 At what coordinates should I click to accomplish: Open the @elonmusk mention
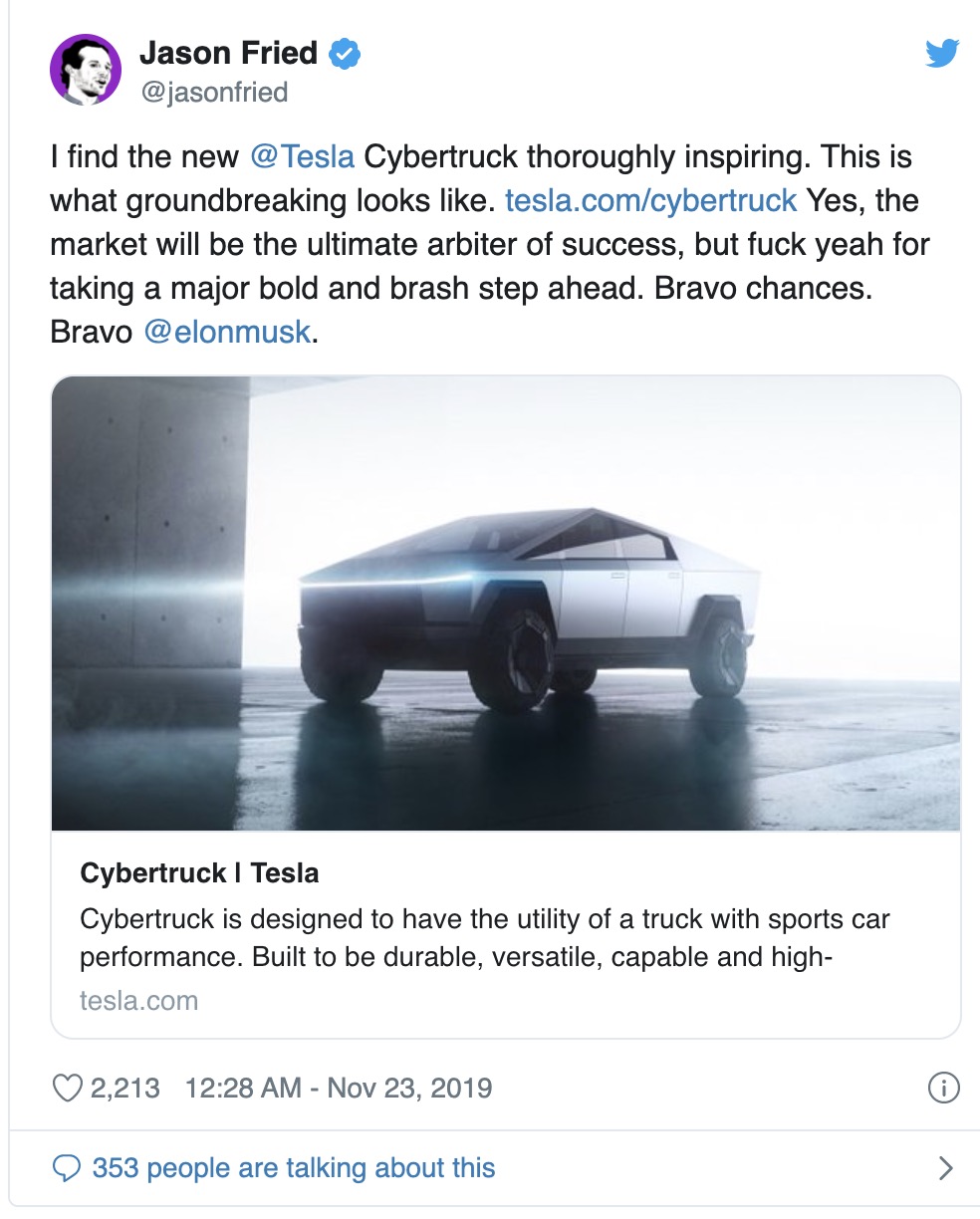[x=227, y=332]
